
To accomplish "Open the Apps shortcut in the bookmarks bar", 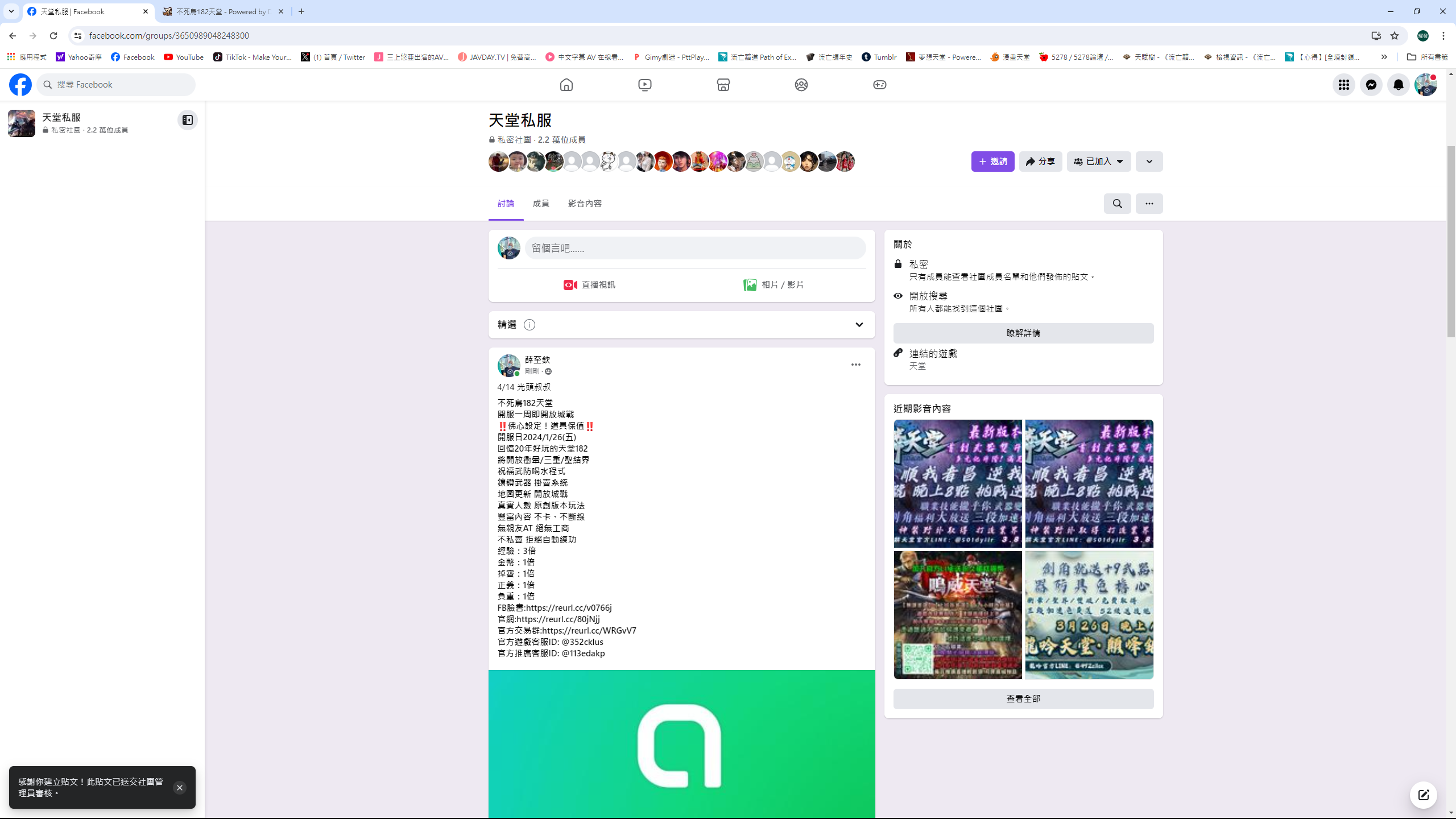I will tap(27, 57).
